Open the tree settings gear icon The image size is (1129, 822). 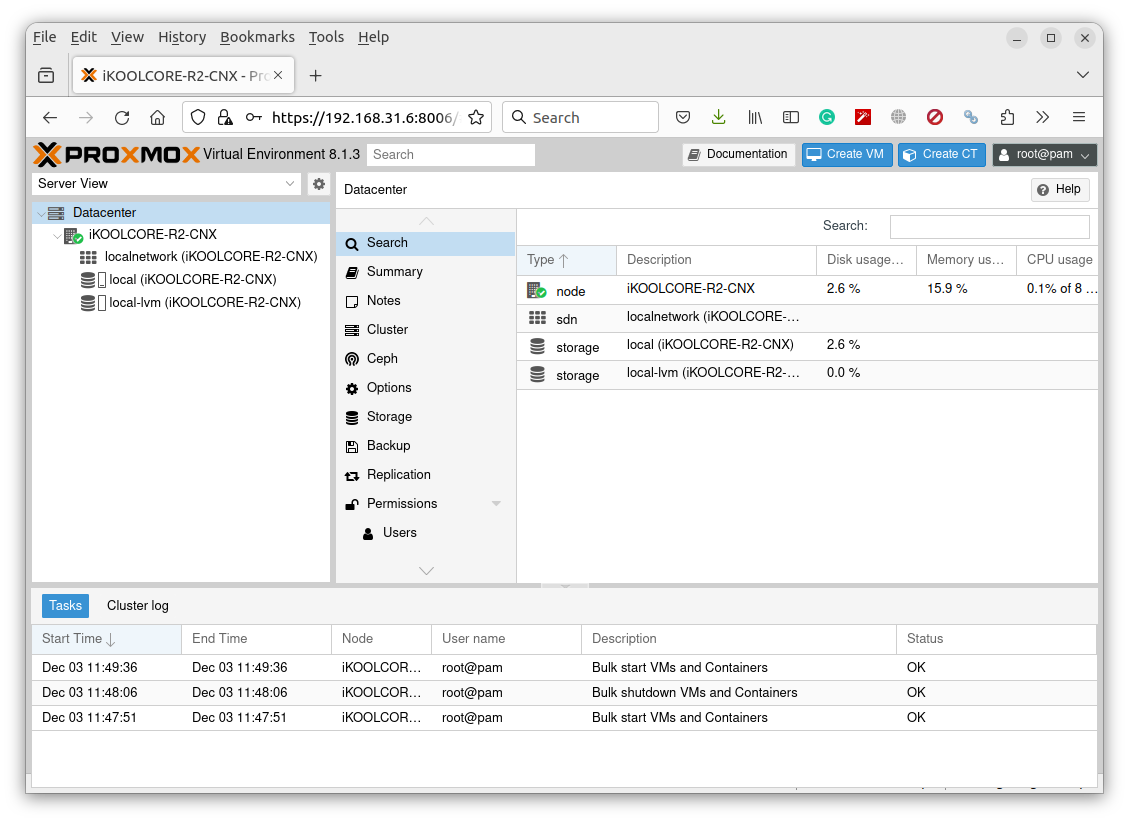point(318,184)
